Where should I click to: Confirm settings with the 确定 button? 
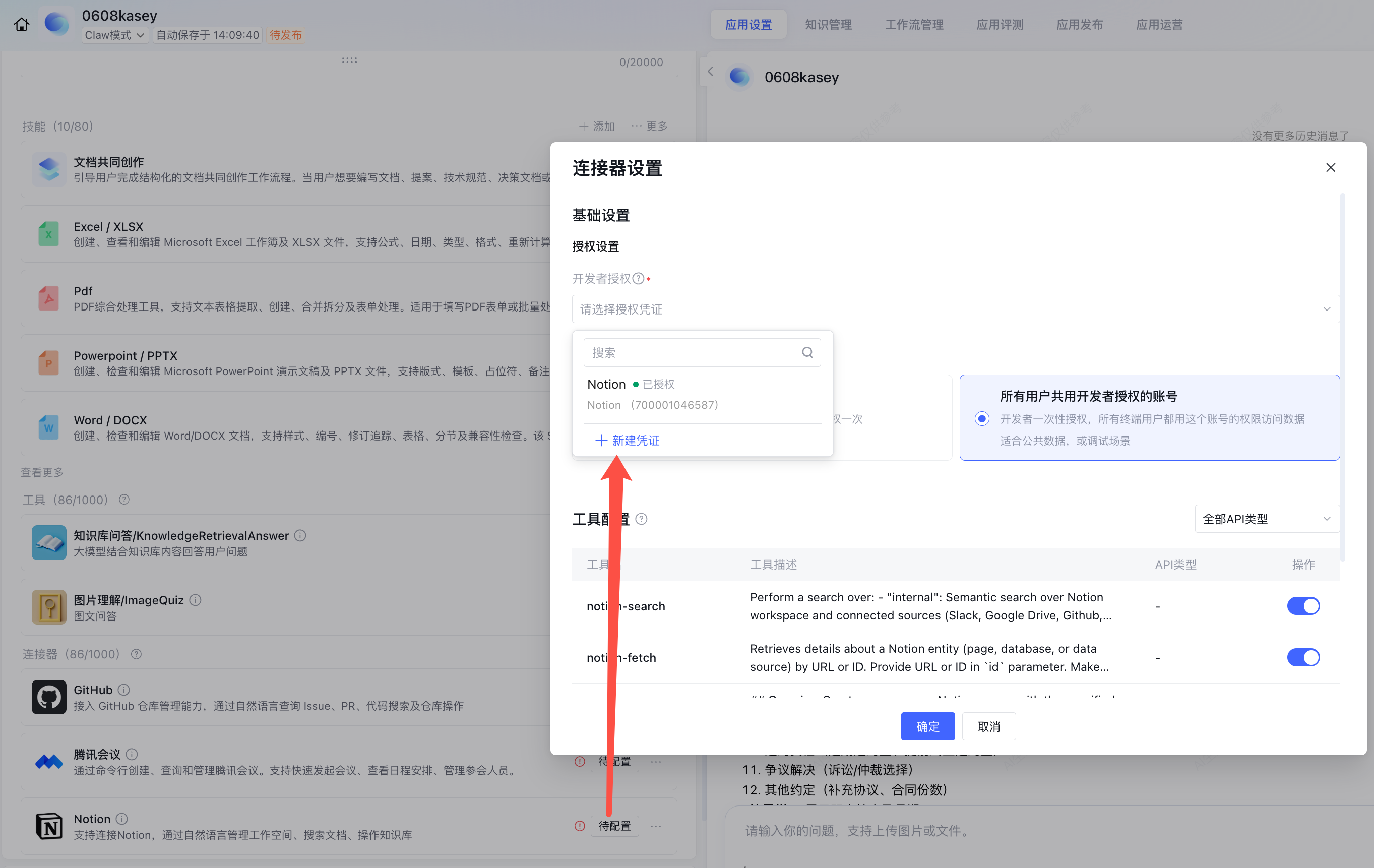point(928,726)
